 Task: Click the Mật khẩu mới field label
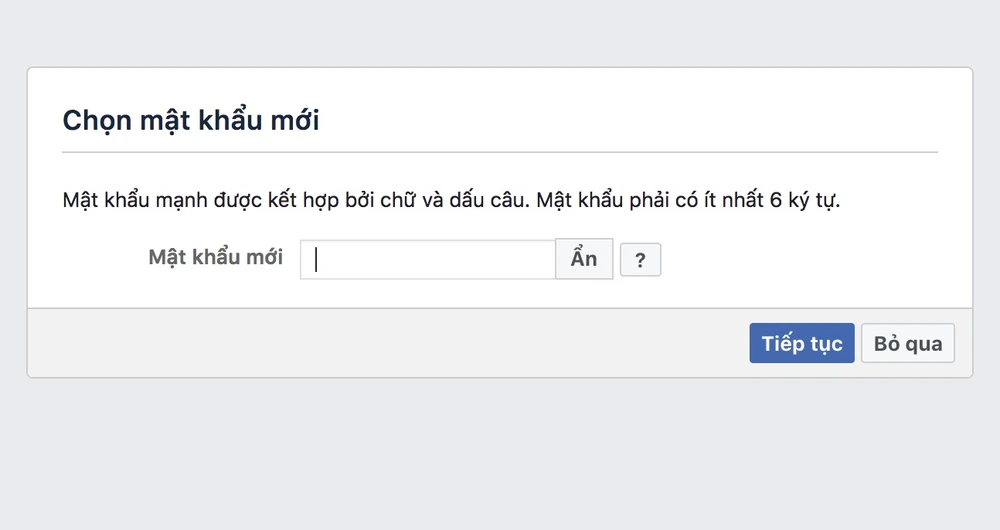point(215,257)
